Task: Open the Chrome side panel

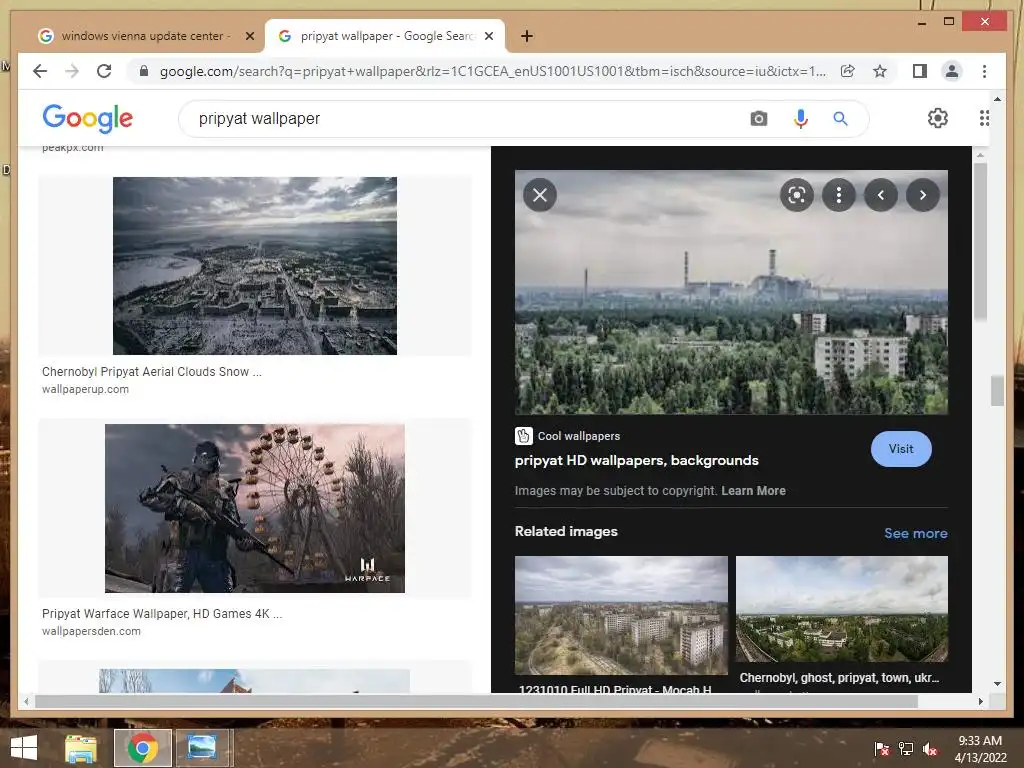Action: pos(920,71)
